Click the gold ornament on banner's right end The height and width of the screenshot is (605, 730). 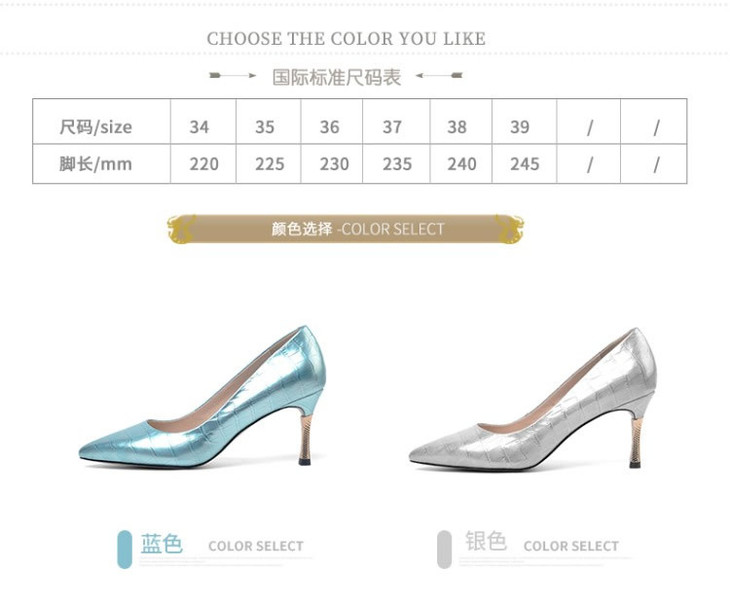tap(510, 229)
